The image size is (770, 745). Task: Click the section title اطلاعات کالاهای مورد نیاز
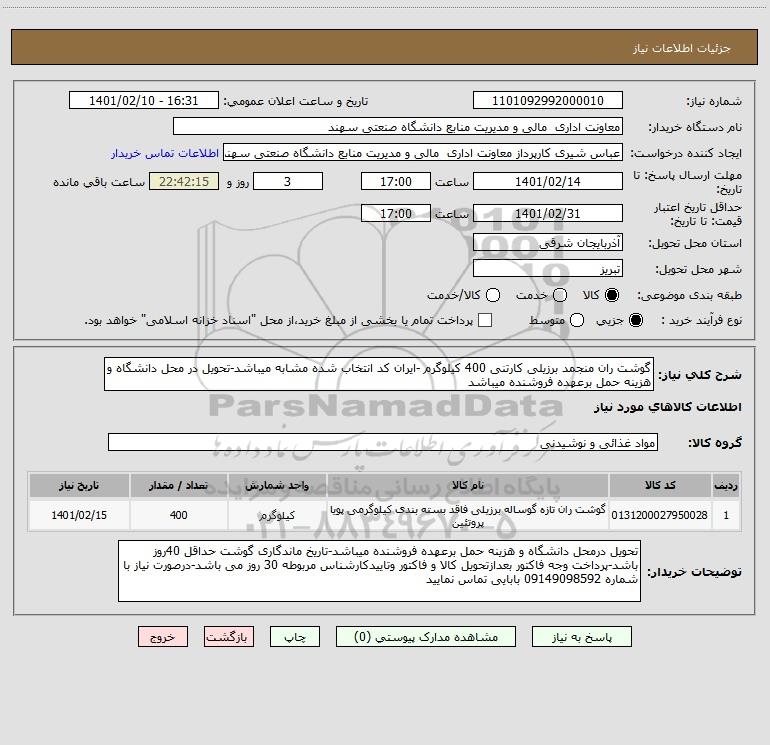668,407
